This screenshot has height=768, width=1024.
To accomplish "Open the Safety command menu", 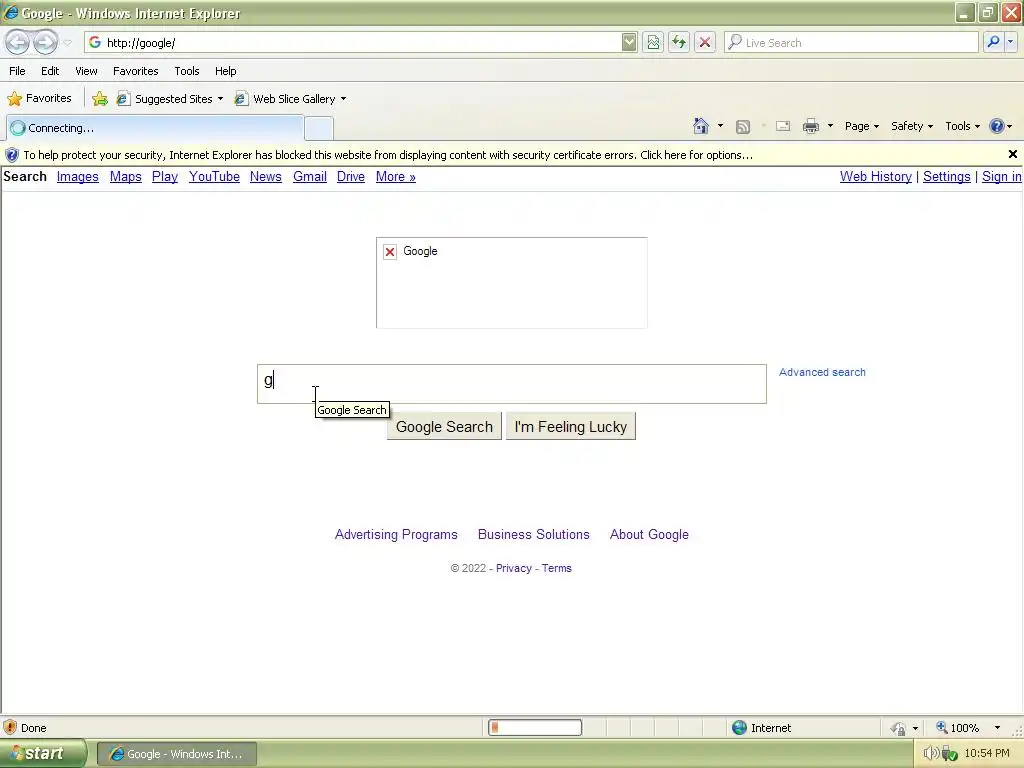I will [912, 126].
